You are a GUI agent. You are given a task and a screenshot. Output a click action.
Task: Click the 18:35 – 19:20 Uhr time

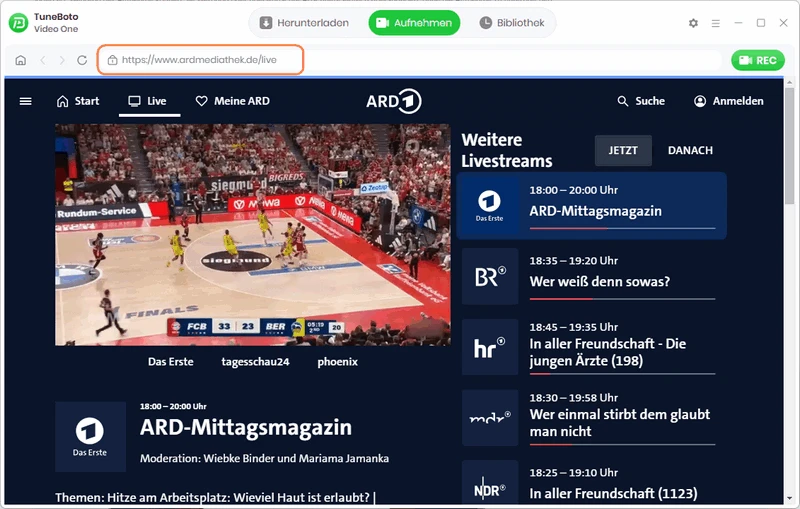pos(573,261)
